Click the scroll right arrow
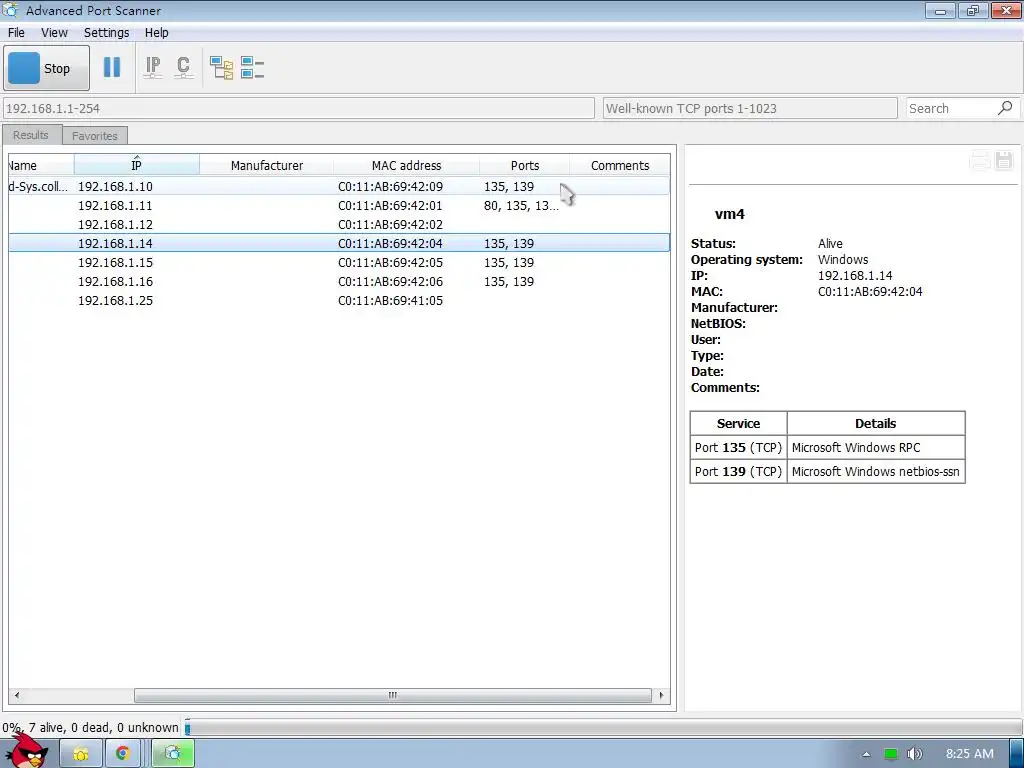The height and width of the screenshot is (768, 1024). click(x=662, y=695)
